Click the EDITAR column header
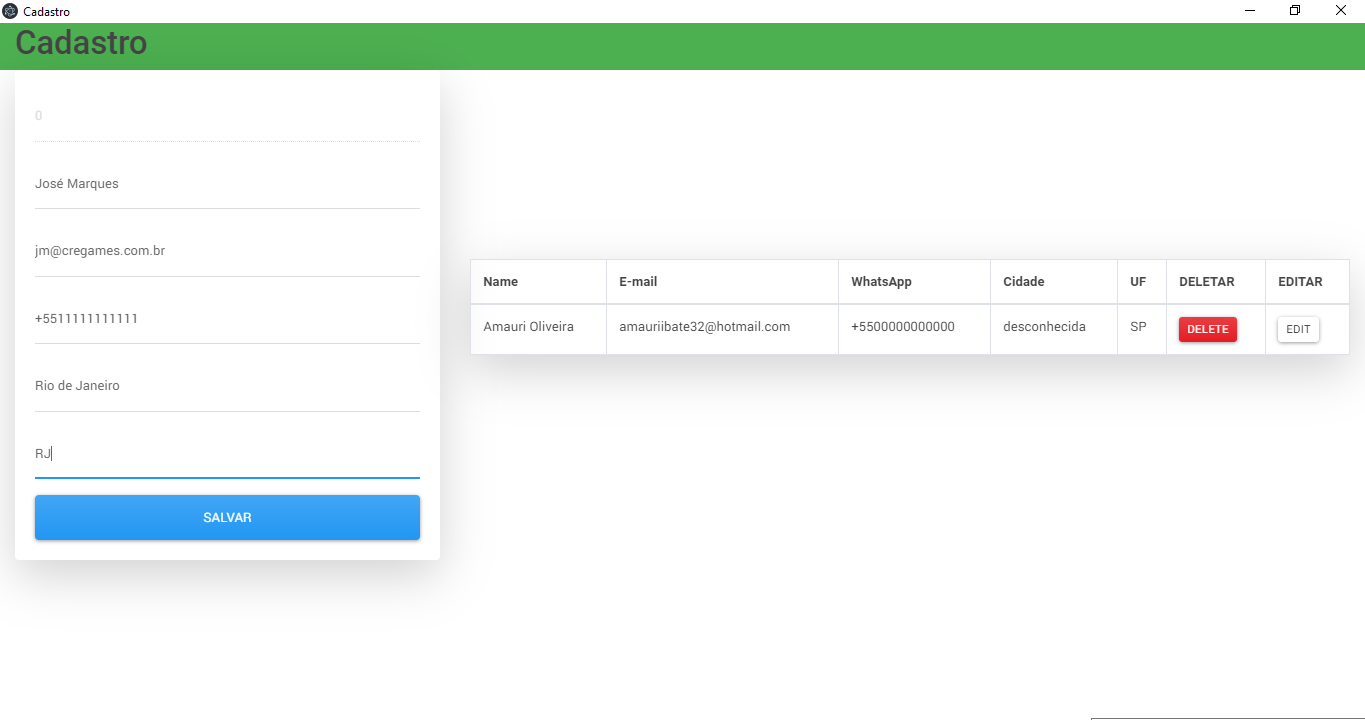The height and width of the screenshot is (720, 1365). tap(1307, 282)
